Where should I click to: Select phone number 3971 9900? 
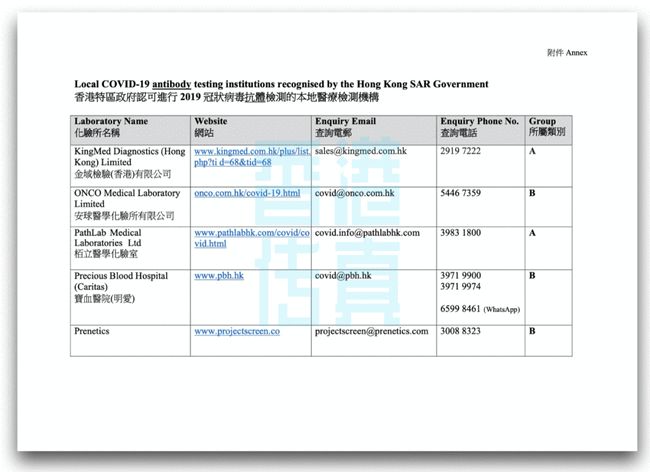point(460,276)
